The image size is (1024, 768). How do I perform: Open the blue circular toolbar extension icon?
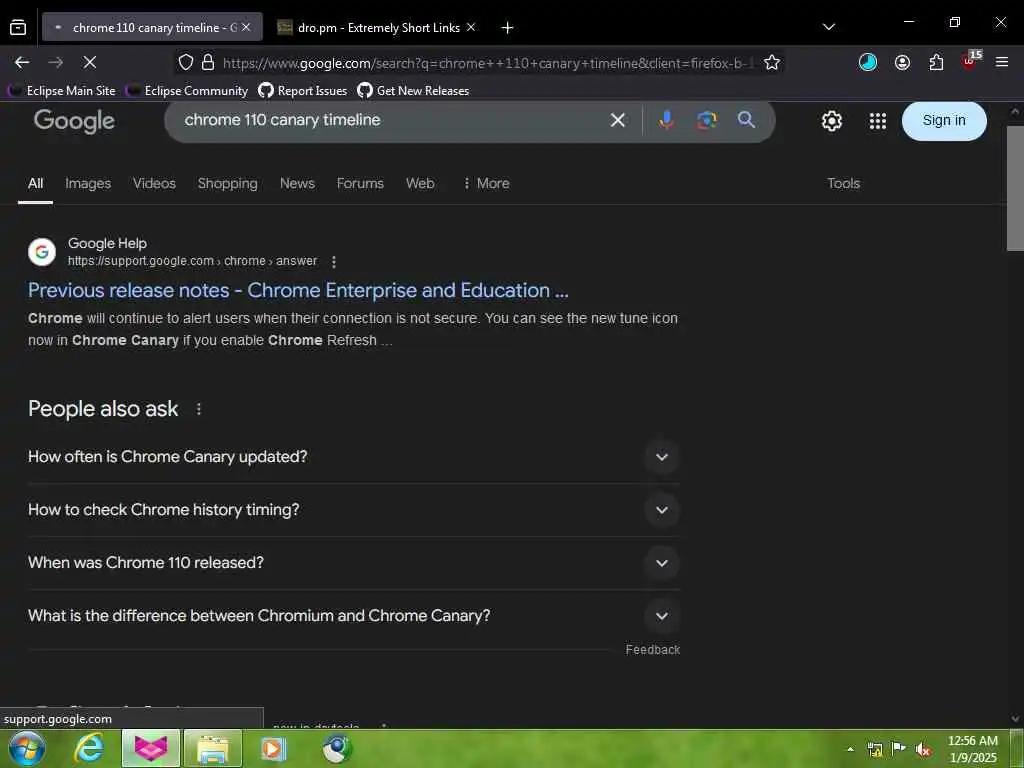[867, 63]
